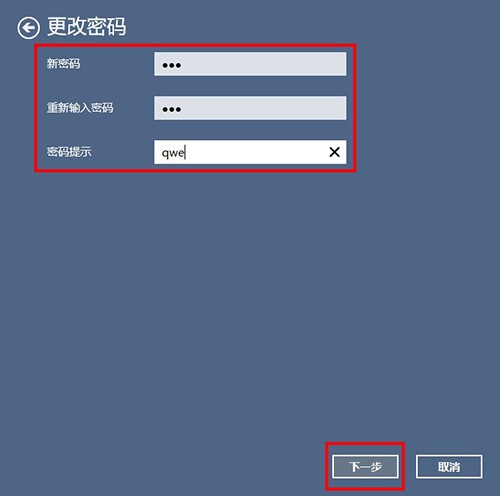This screenshot has width=500, height=496.
Task: Click the masked dots in the re-enter password field
Action: pos(172,109)
